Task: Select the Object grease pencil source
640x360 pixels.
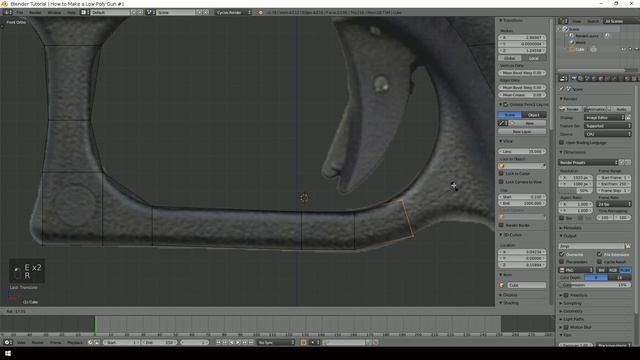Action: (534, 115)
